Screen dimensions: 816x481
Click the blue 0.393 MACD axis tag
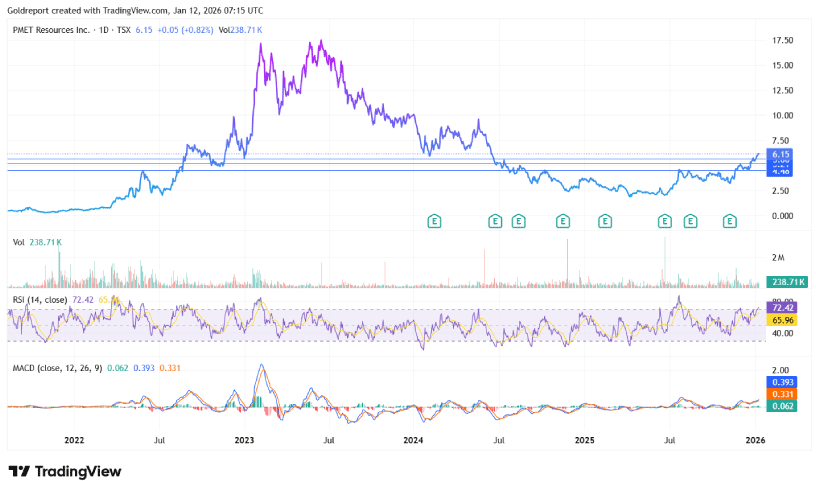tap(780, 382)
